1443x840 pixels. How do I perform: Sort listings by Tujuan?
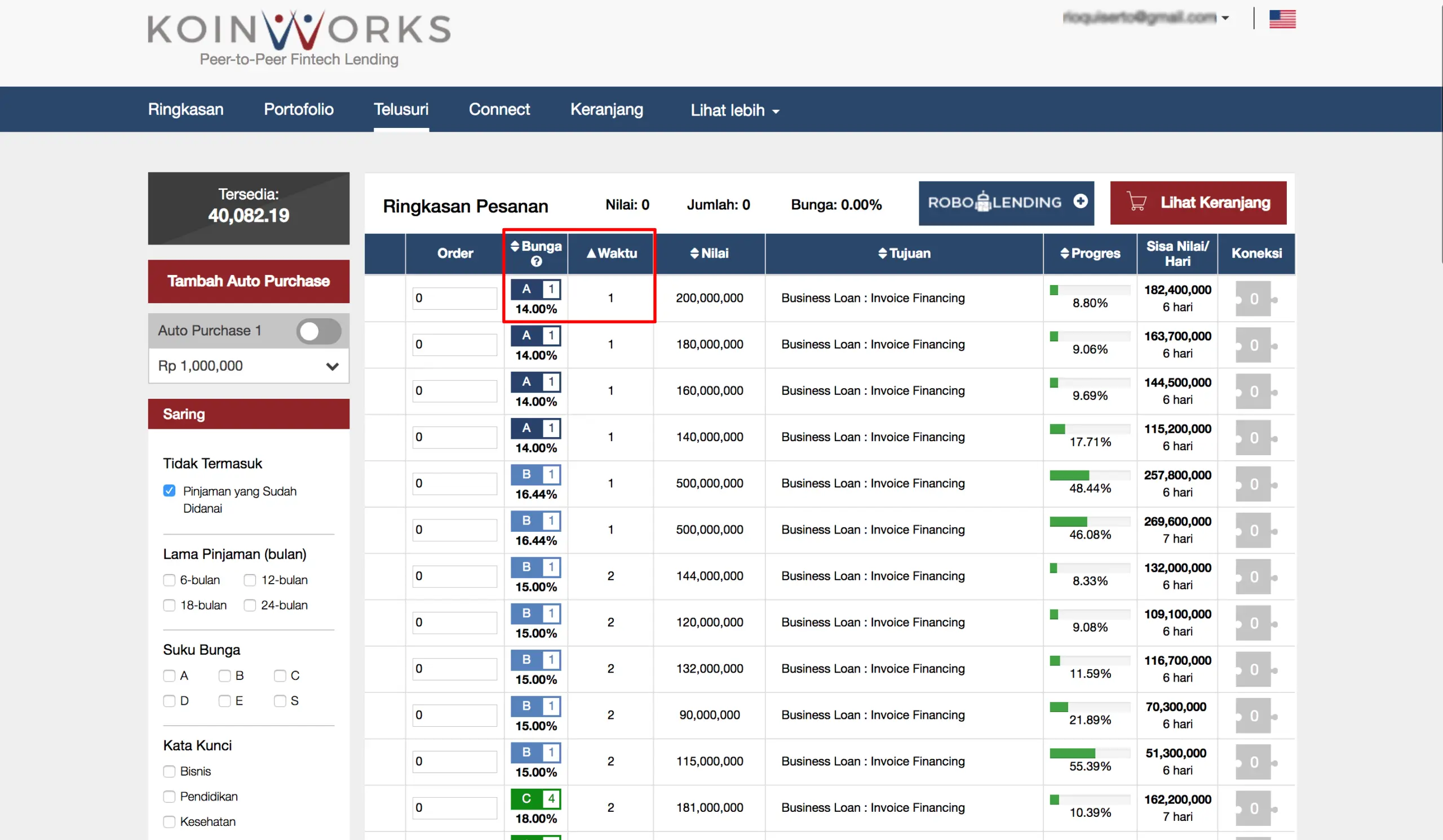click(x=904, y=253)
